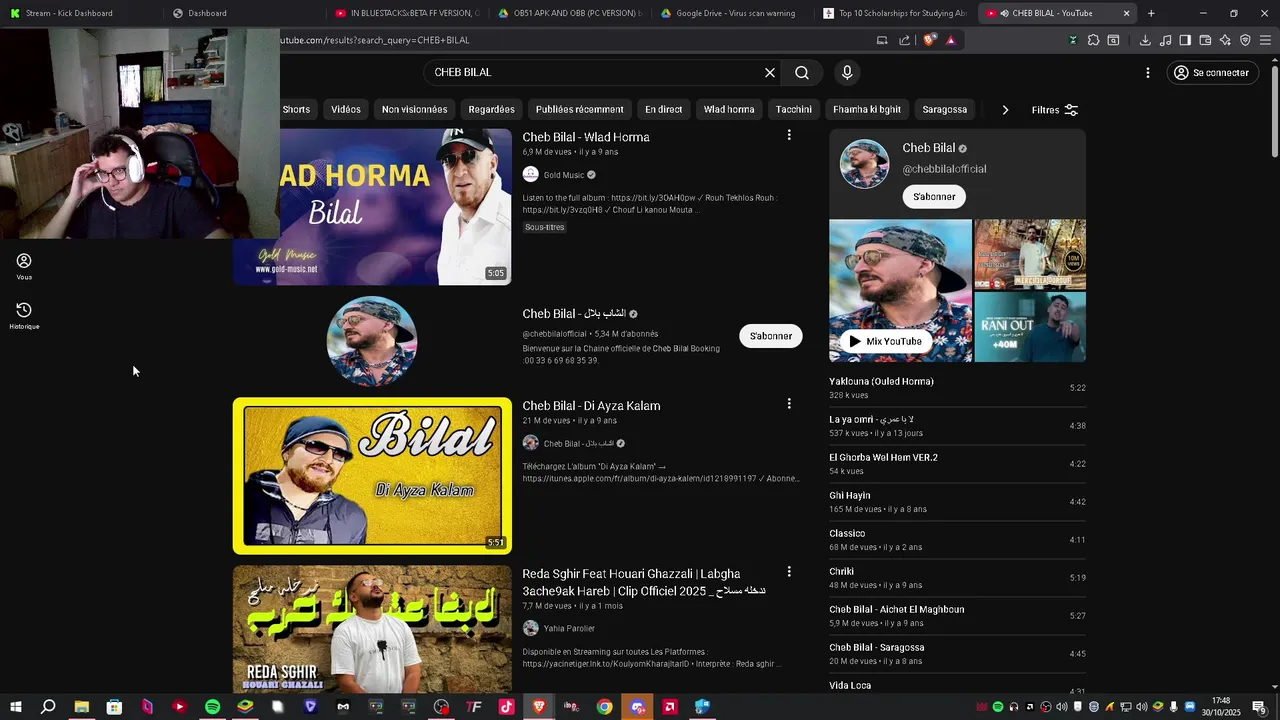Open Yahia Parolier channel link

pos(569,628)
